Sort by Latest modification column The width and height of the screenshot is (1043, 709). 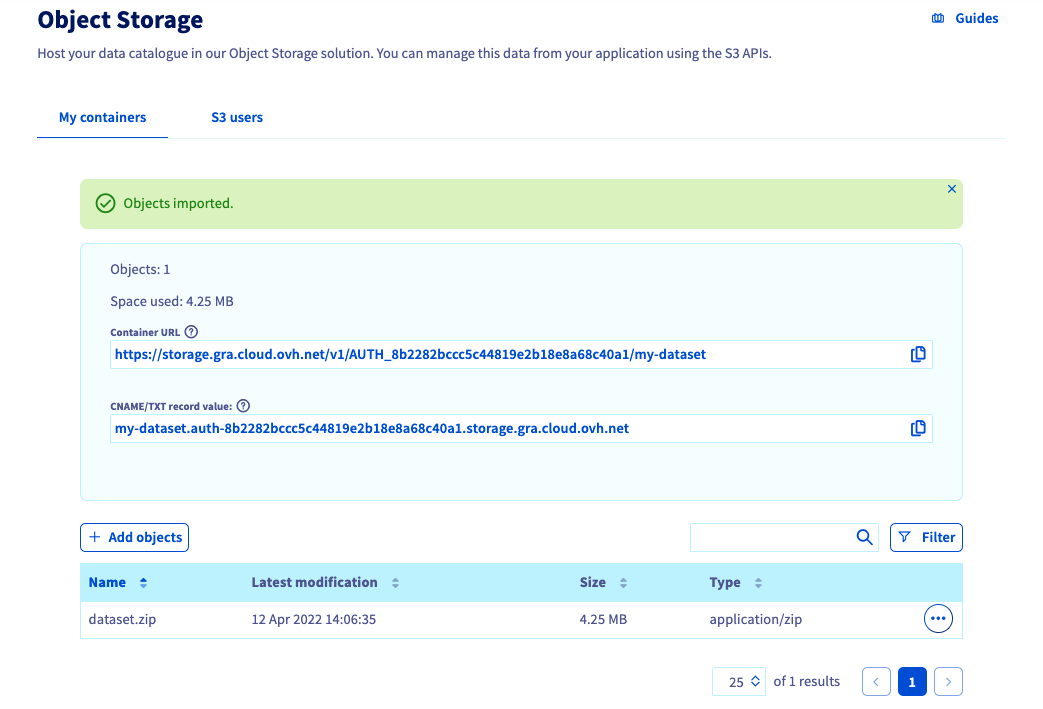pyautogui.click(x=395, y=583)
